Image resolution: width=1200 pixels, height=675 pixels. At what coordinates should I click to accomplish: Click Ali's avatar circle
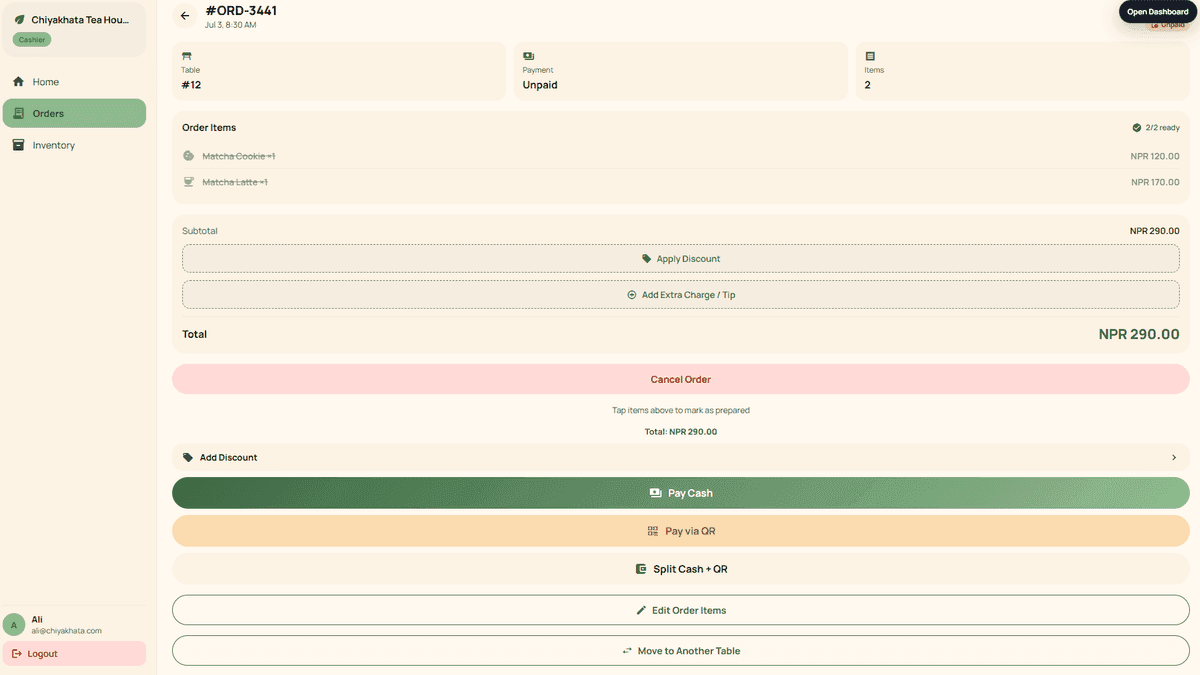pos(14,625)
